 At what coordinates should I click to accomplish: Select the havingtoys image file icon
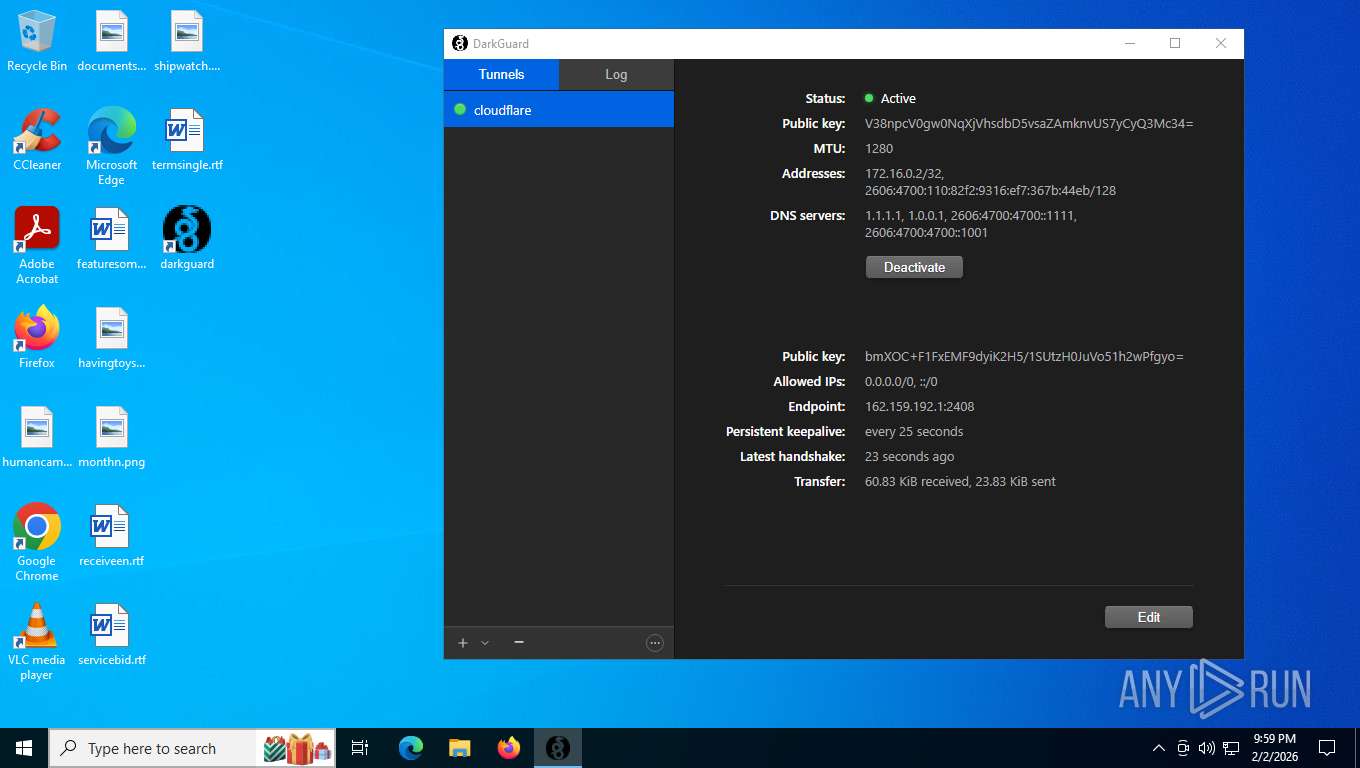tap(112, 338)
